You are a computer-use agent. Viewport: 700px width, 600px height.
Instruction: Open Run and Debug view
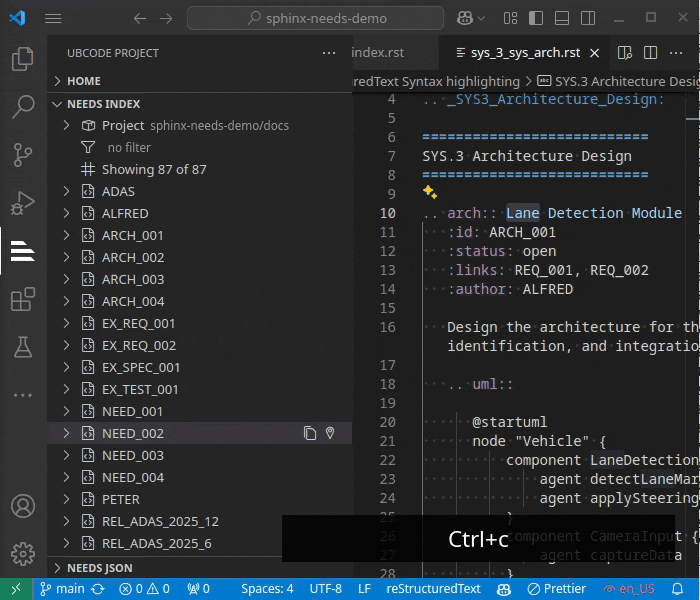click(22, 203)
